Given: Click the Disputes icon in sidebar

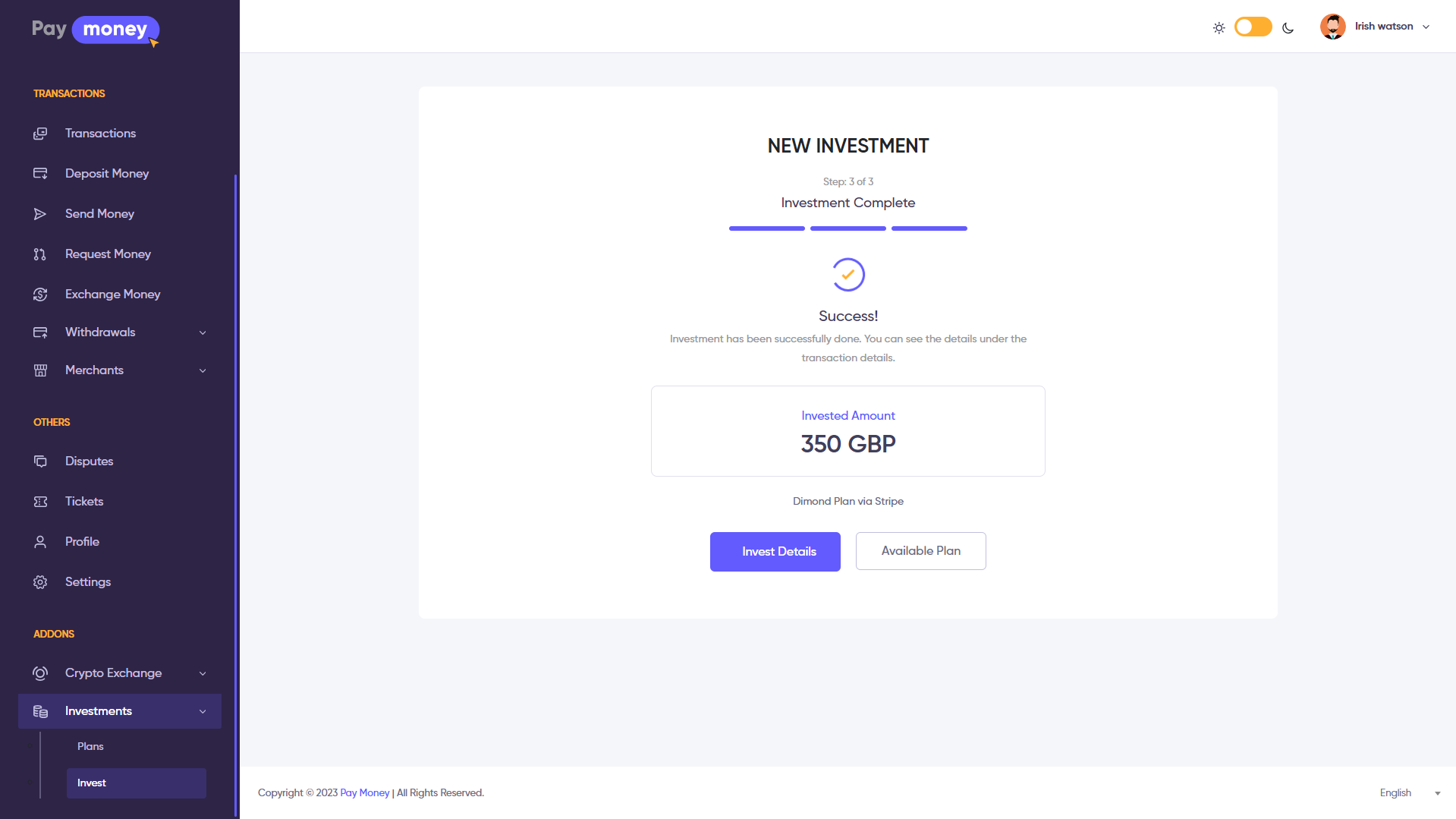Looking at the screenshot, I should pyautogui.click(x=40, y=461).
